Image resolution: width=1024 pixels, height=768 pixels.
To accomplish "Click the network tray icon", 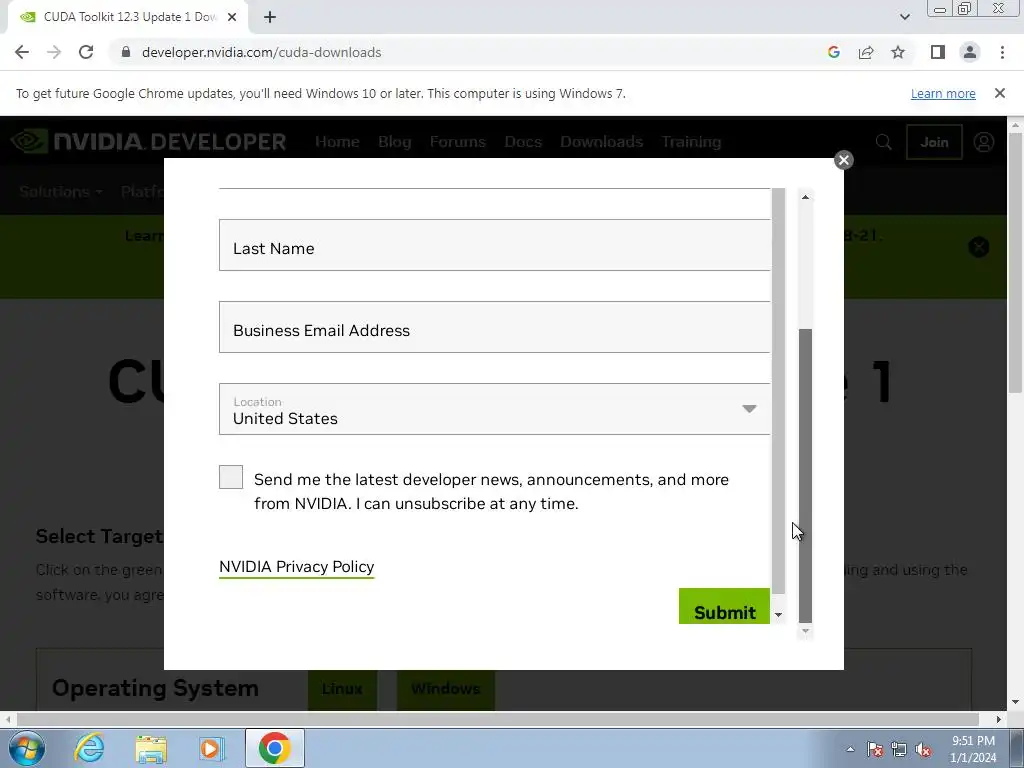I will [899, 749].
